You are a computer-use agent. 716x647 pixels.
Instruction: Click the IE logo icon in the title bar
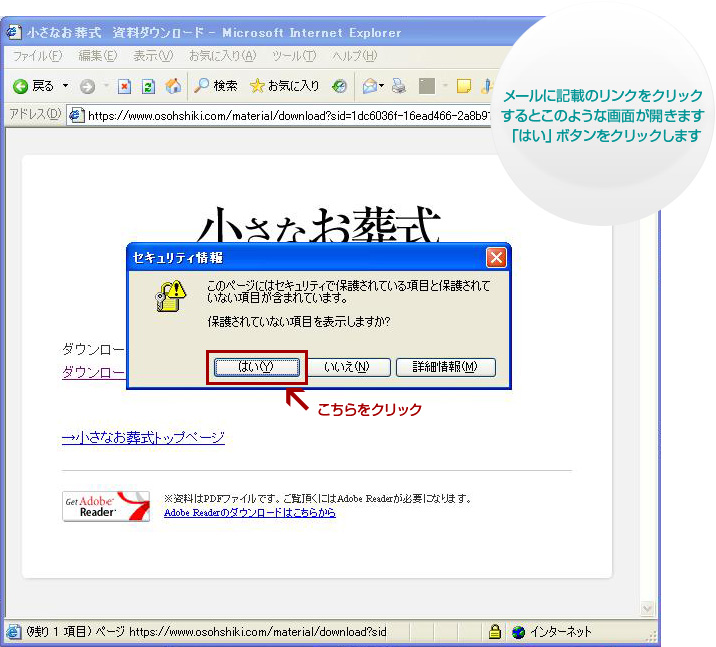(x=13, y=32)
